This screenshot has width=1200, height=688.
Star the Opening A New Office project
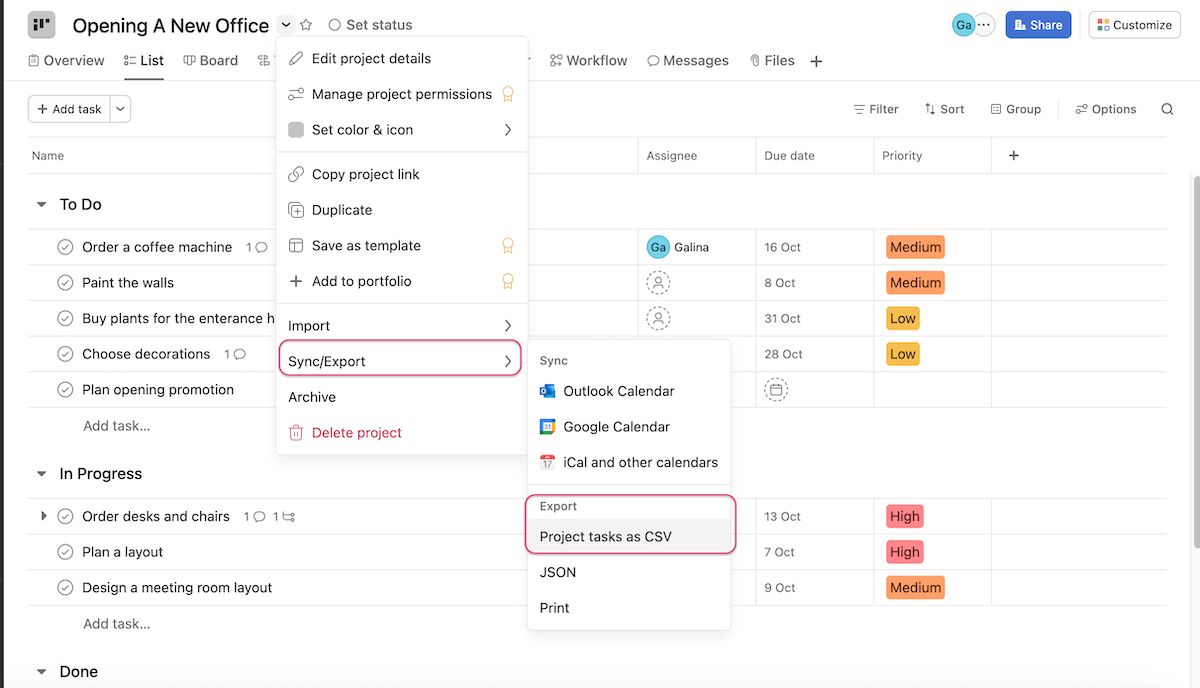[306, 24]
